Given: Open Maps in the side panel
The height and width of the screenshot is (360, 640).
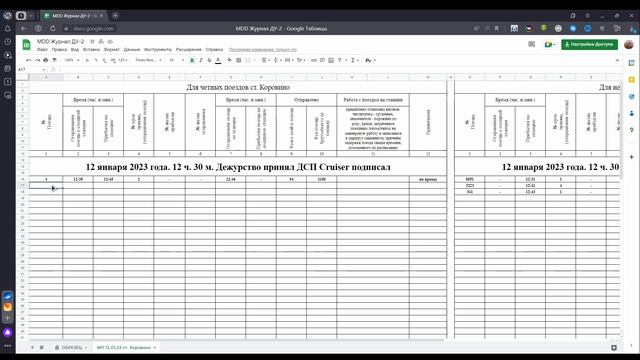Looking at the screenshot, I should (631, 130).
